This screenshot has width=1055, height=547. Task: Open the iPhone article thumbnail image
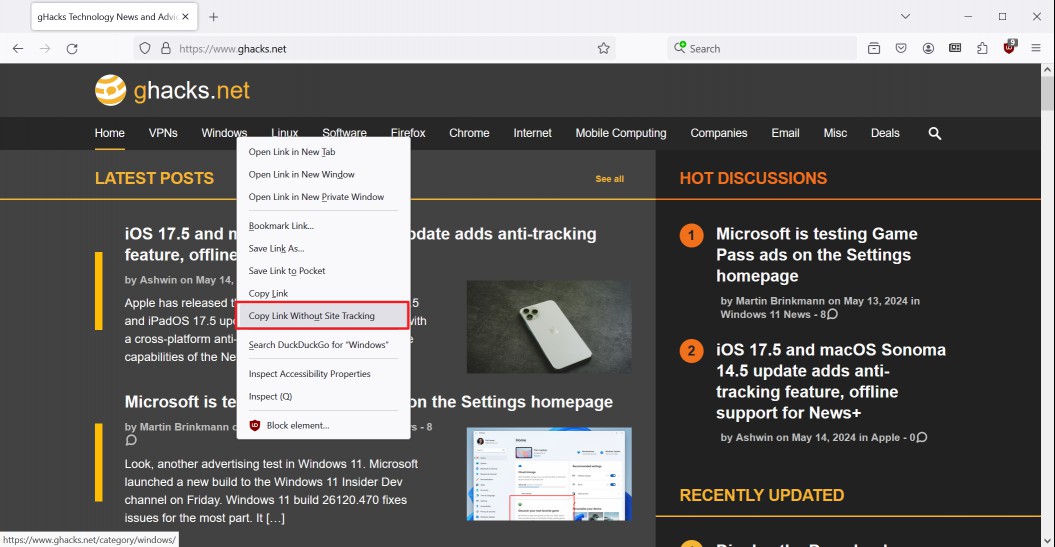(x=549, y=327)
